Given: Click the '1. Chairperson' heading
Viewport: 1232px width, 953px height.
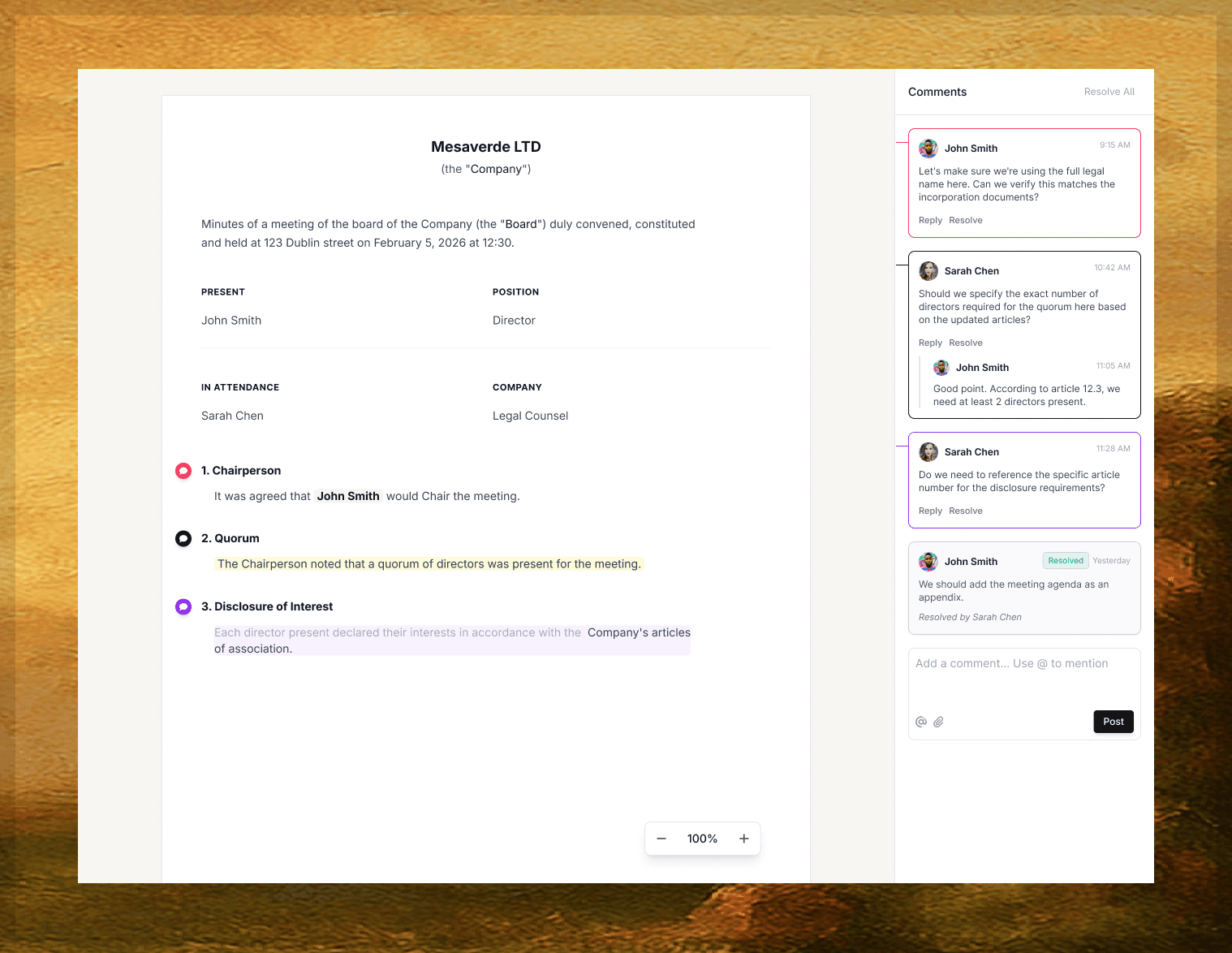Looking at the screenshot, I should [x=241, y=471].
